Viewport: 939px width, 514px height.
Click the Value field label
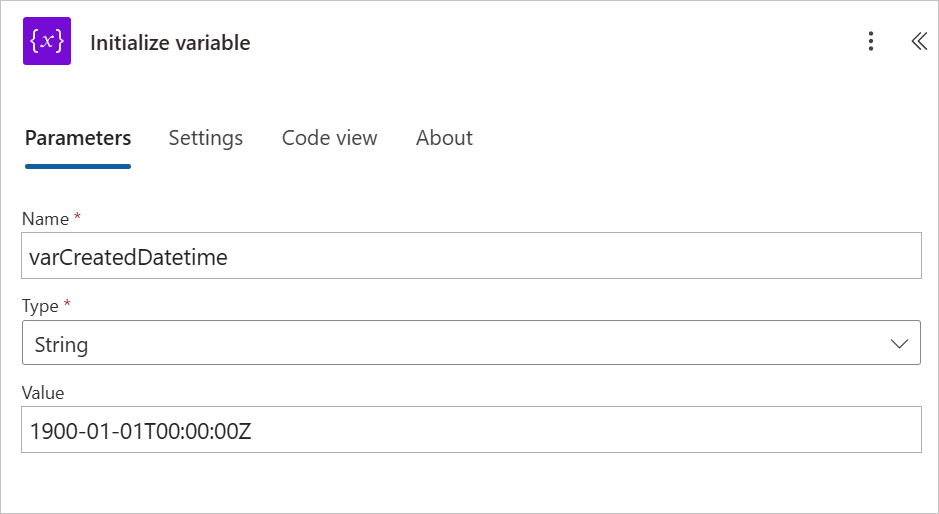tap(43, 393)
